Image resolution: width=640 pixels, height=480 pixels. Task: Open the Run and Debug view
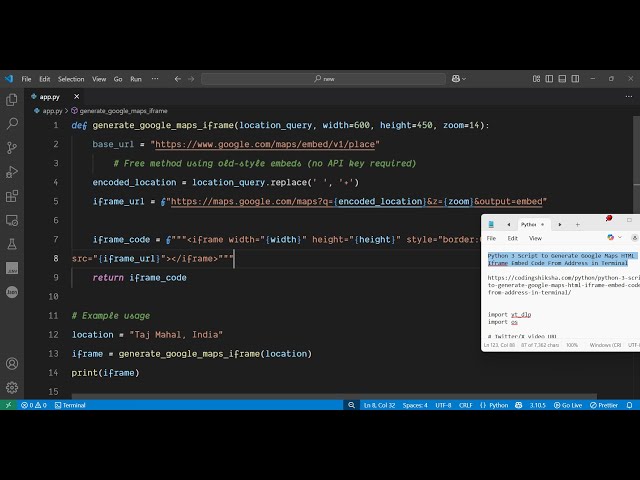(x=12, y=172)
